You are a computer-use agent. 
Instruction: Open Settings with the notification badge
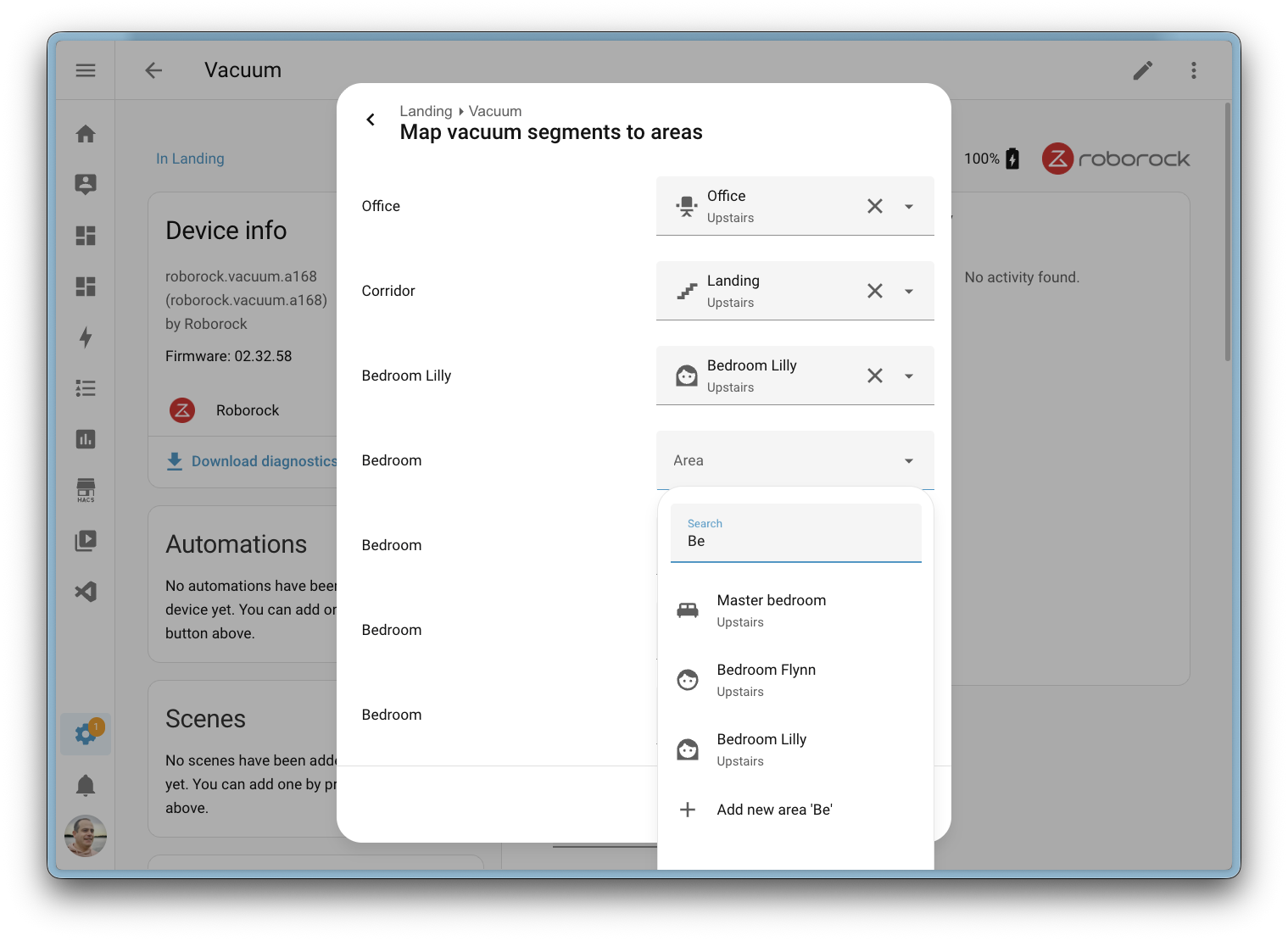click(85, 734)
